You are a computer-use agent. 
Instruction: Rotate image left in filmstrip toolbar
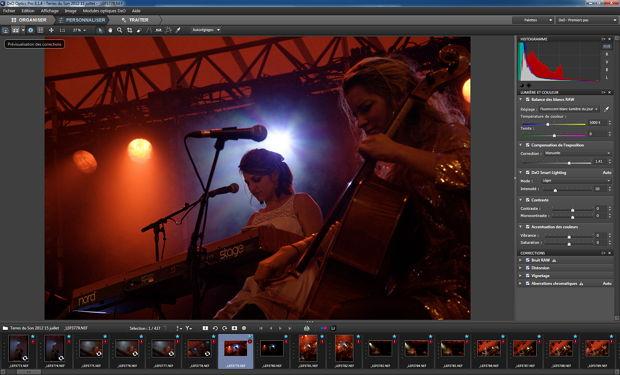[x=215, y=328]
